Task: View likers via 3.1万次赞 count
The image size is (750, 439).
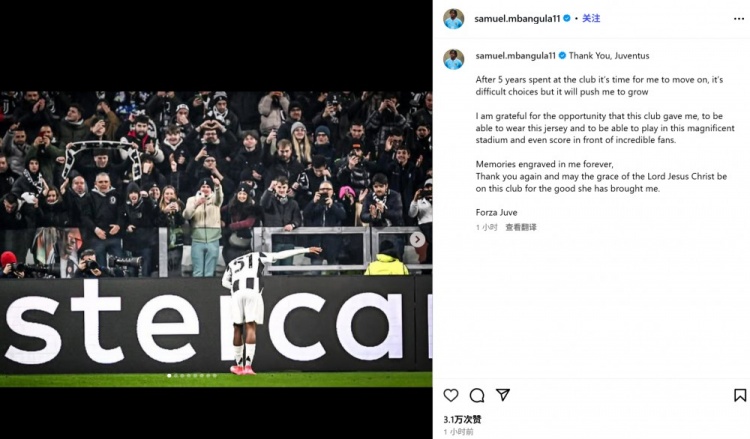Action: (x=462, y=419)
